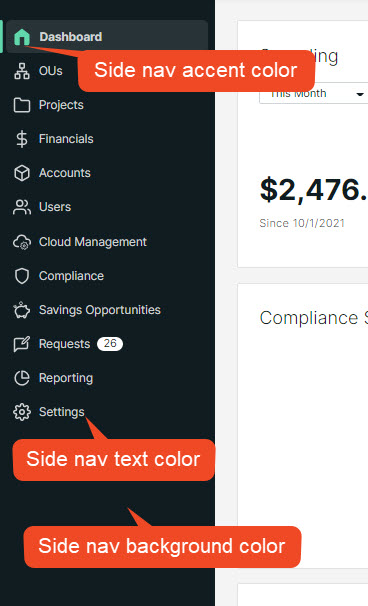Select the Compliance shield icon
Viewport: 368px width, 606px height.
click(x=22, y=276)
